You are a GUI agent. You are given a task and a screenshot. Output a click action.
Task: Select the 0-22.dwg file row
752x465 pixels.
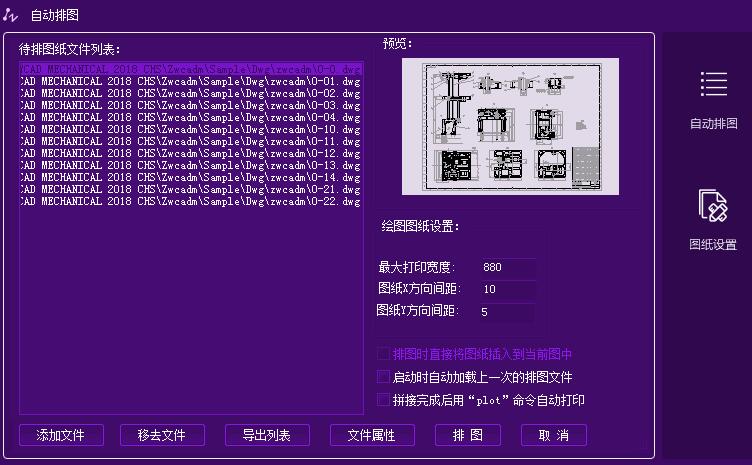[x=191, y=201]
